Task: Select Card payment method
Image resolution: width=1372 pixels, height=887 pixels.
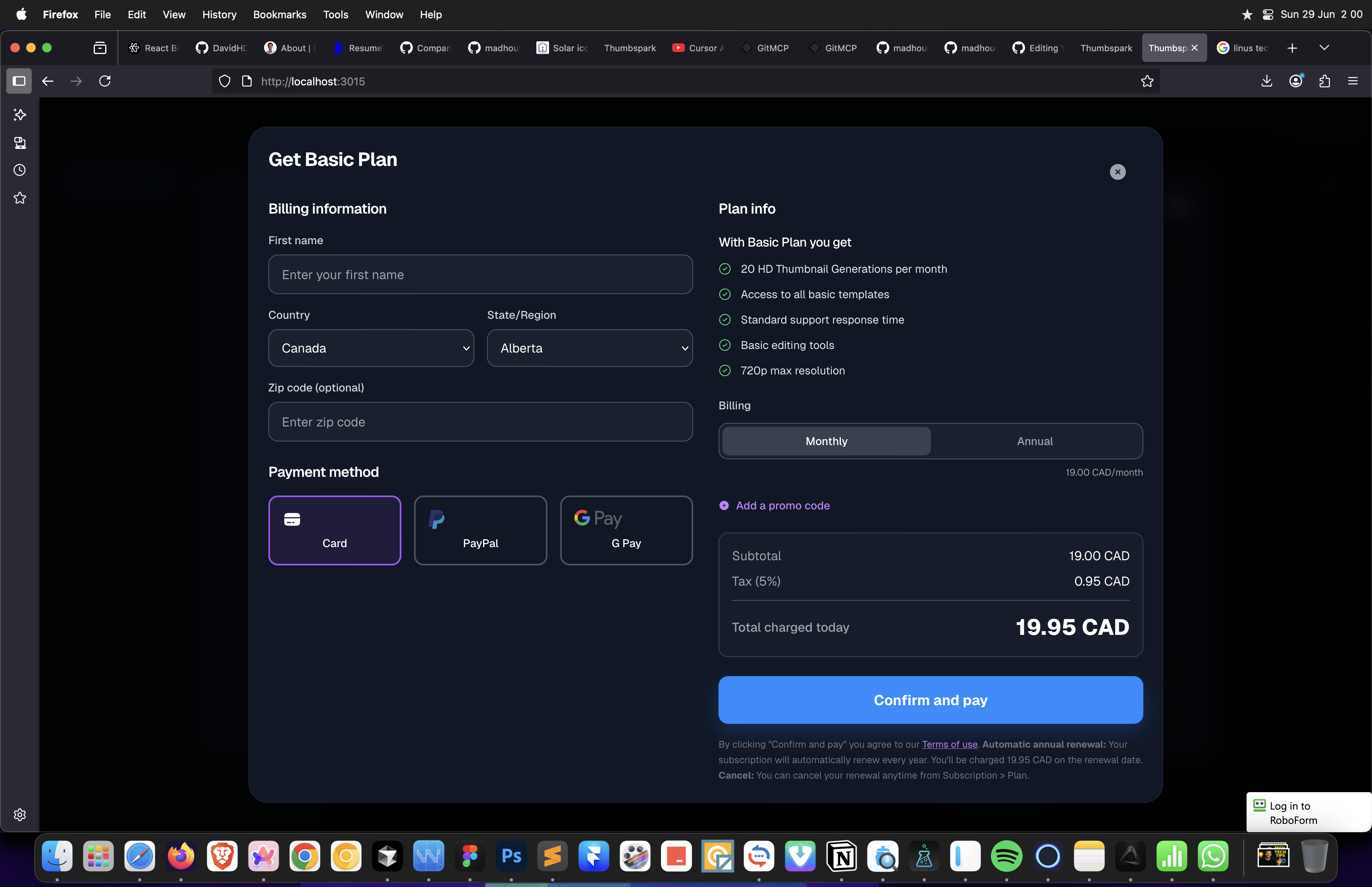Action: click(x=335, y=530)
